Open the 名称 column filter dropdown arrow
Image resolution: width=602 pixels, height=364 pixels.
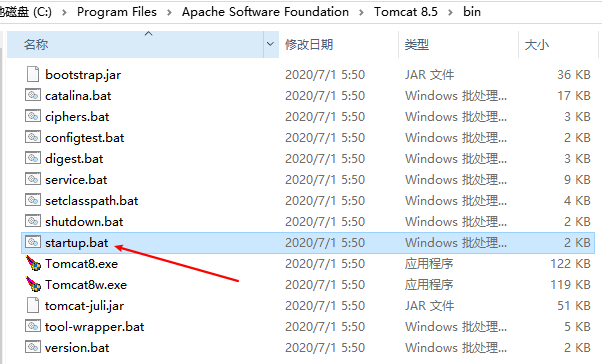click(270, 44)
